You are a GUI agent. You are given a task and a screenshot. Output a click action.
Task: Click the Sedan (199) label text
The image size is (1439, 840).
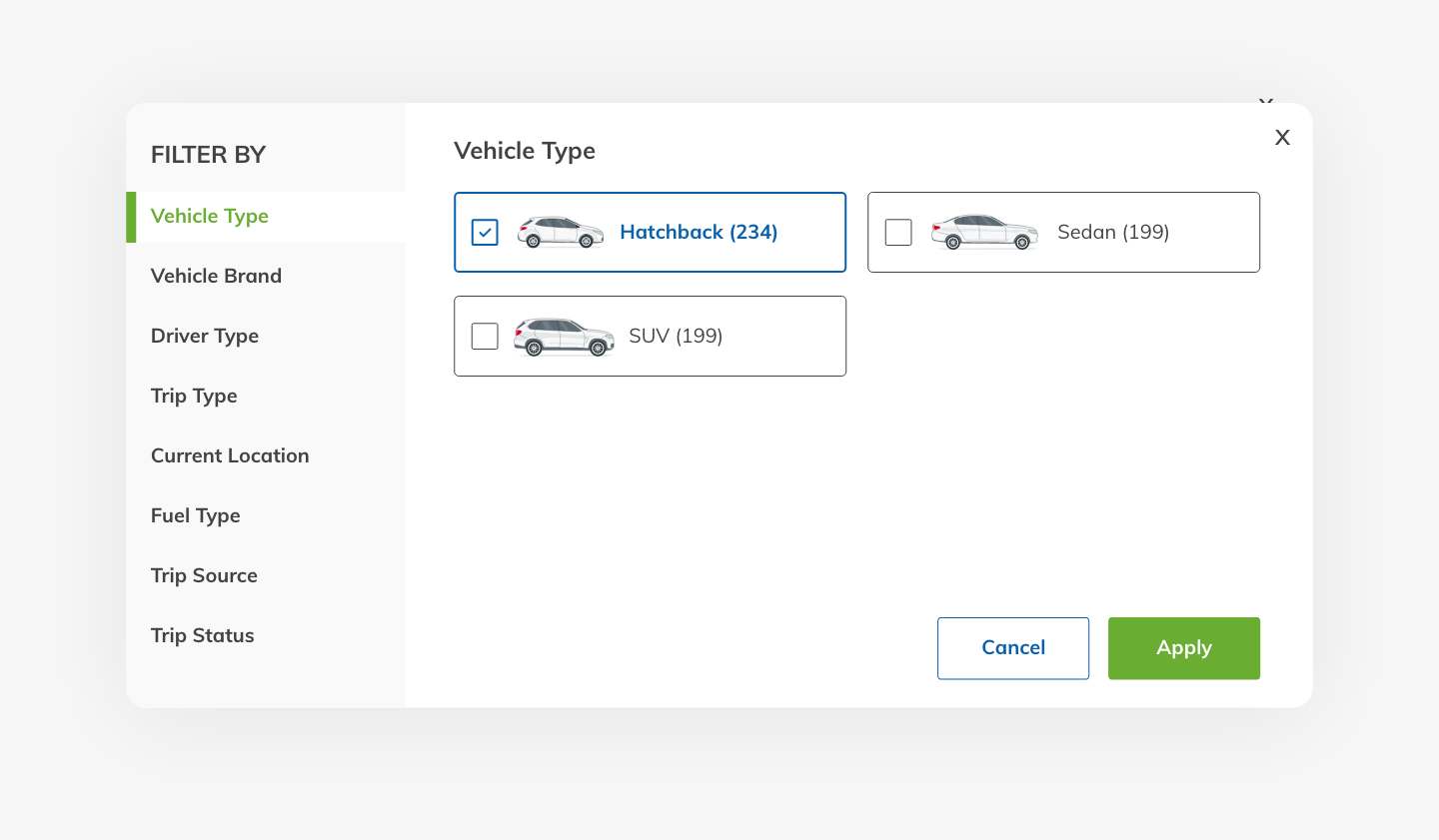(x=1113, y=232)
